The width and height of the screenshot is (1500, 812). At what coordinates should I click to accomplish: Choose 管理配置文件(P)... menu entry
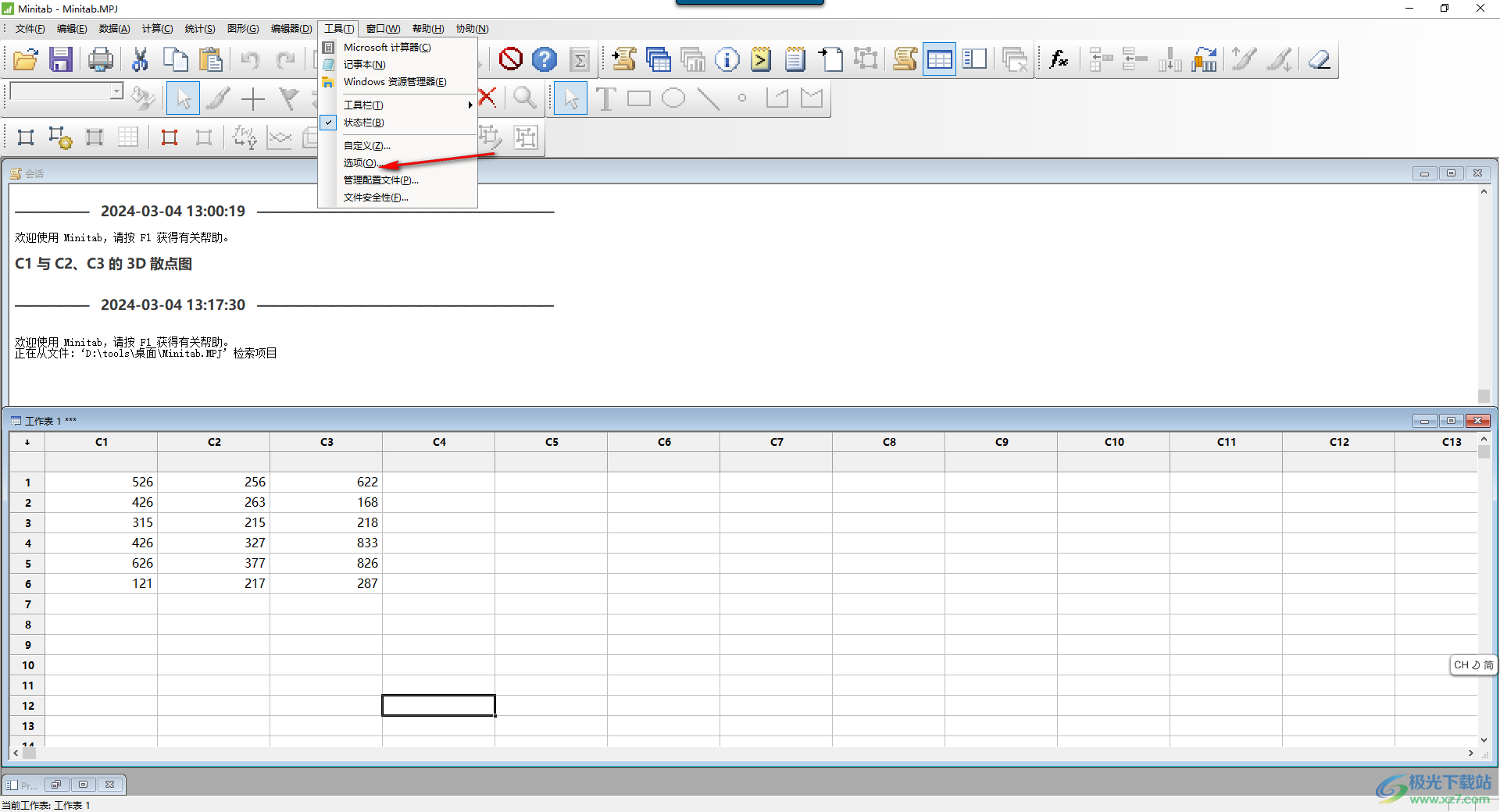(398, 180)
